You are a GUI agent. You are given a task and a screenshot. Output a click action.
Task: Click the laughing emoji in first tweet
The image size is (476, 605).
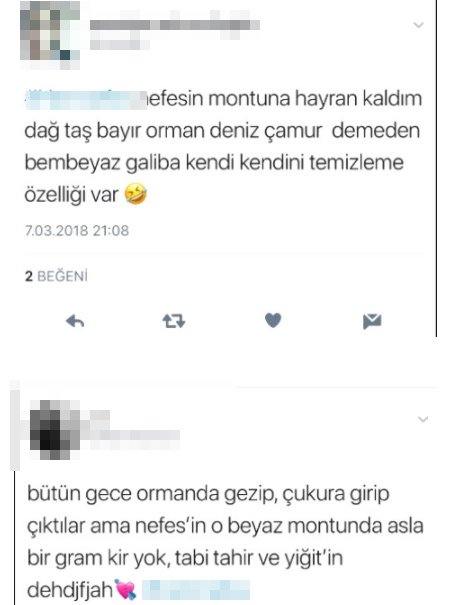coord(135,194)
